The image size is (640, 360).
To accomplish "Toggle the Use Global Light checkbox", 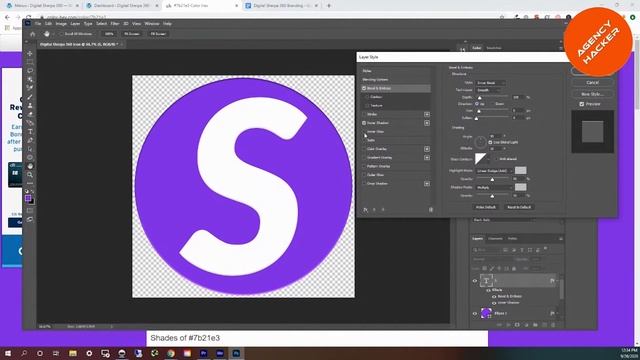I will point(490,142).
